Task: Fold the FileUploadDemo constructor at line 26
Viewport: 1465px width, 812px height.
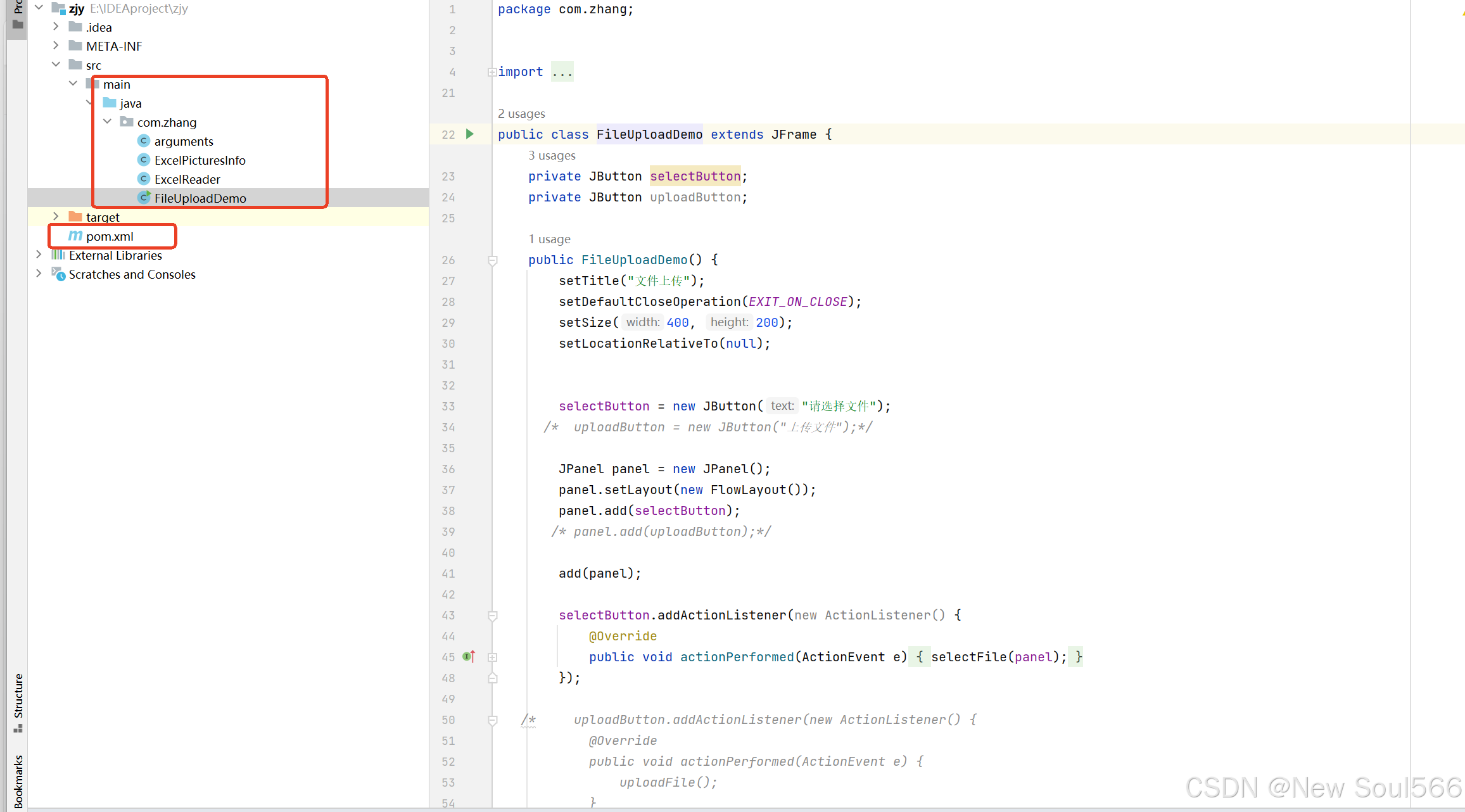Action: (492, 260)
